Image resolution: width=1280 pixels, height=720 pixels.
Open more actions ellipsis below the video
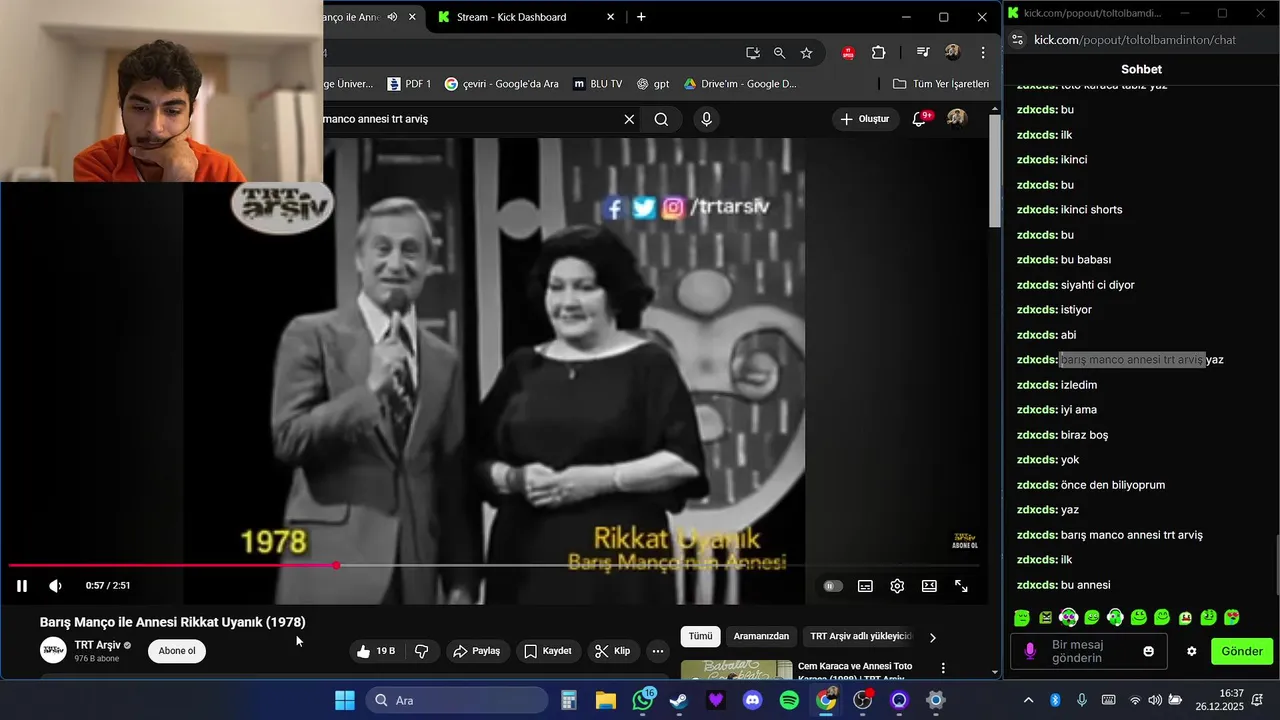click(657, 651)
